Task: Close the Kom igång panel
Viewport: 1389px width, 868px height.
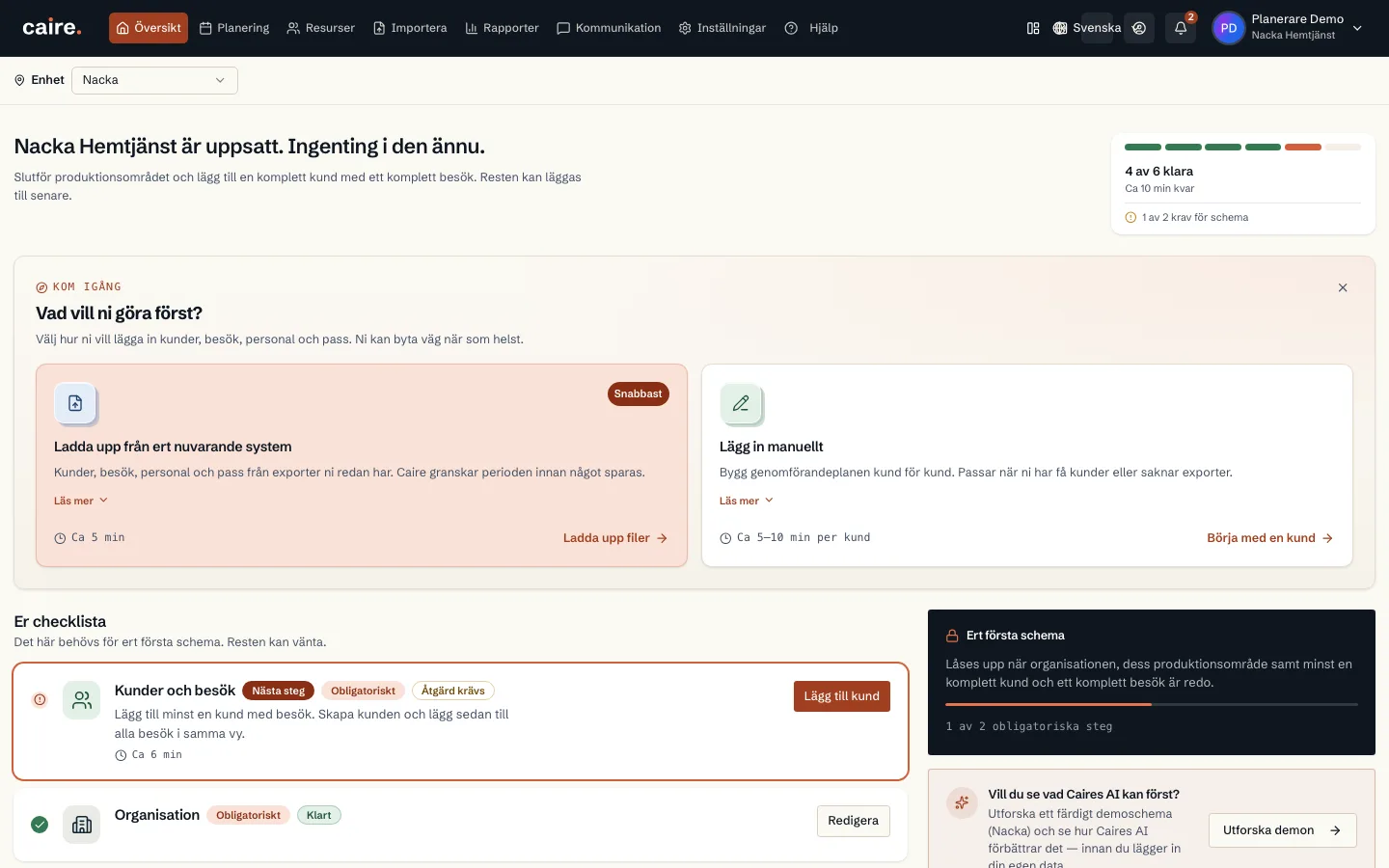Action: pyautogui.click(x=1343, y=287)
